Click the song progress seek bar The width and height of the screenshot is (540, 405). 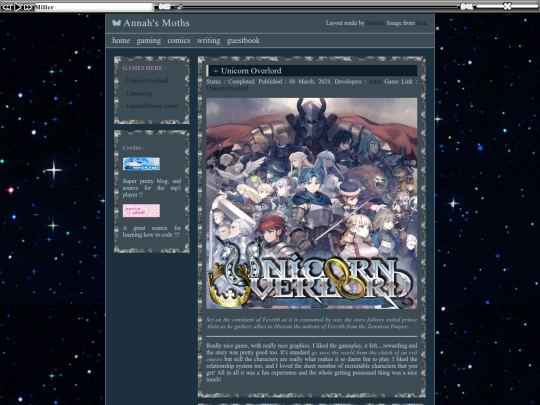[x=317, y=7]
